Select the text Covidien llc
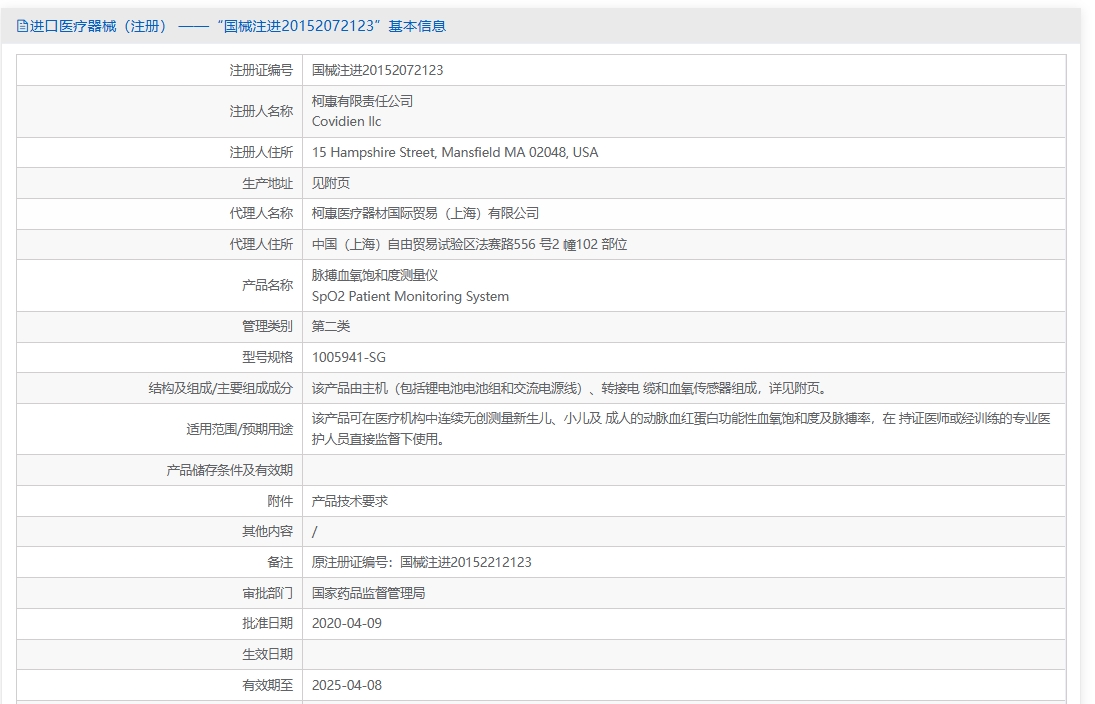This screenshot has width=1095, height=704. 346,122
